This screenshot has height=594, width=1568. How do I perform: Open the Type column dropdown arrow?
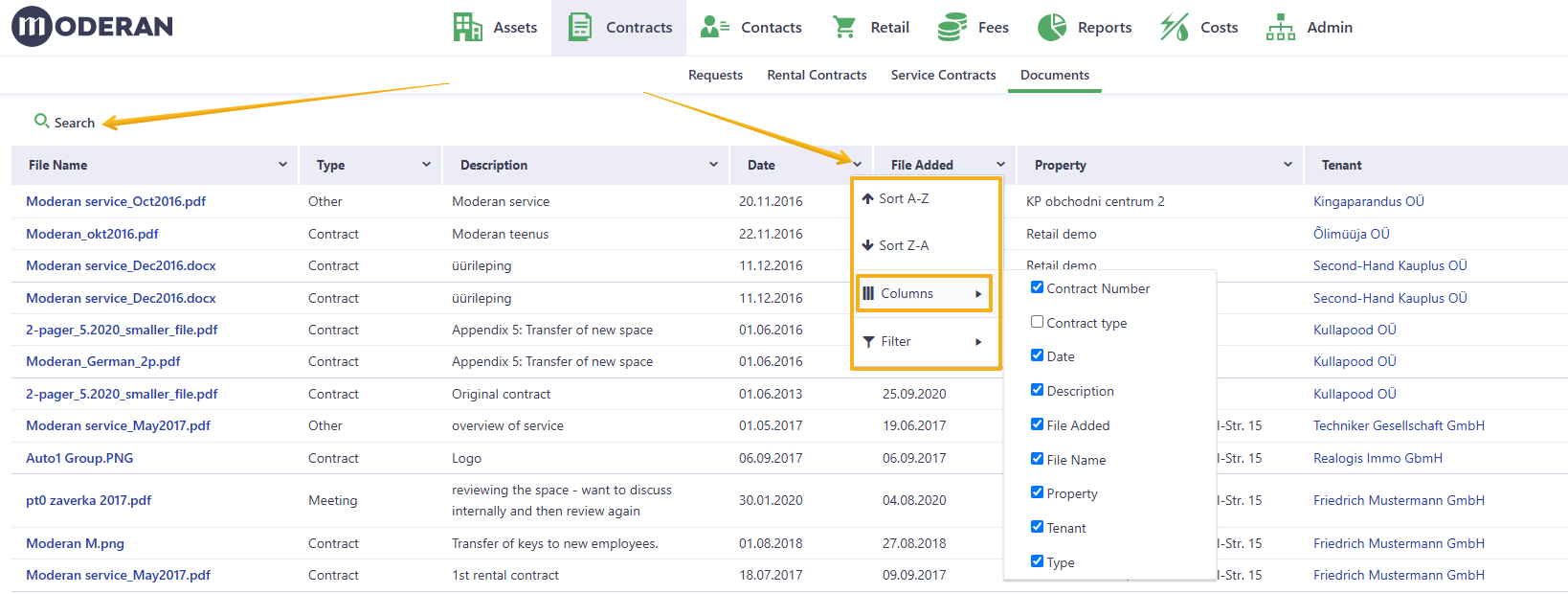[426, 165]
